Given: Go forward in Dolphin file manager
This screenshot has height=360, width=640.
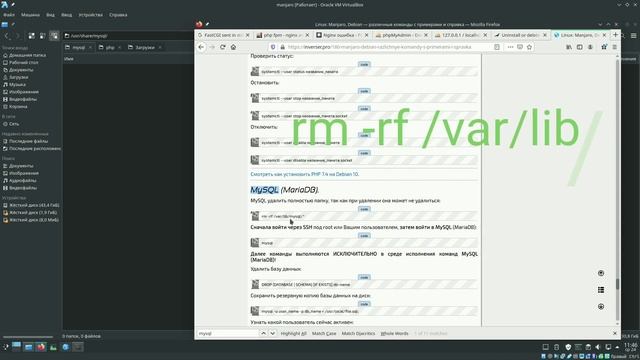Looking at the screenshot, I should click(x=17, y=36).
